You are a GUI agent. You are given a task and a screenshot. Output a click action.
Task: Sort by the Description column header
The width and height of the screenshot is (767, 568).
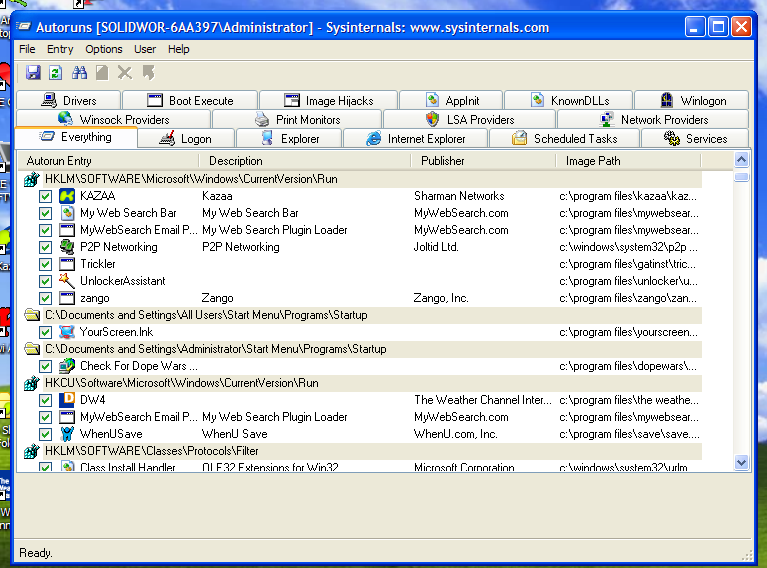[305, 161]
